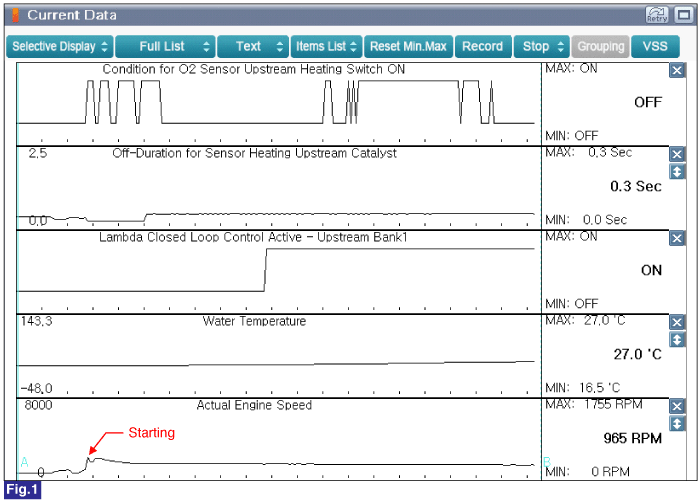Click the bold OFF value of O2 Heating Switch
Image resolution: width=700 pixels, height=502 pixels.
(x=648, y=102)
